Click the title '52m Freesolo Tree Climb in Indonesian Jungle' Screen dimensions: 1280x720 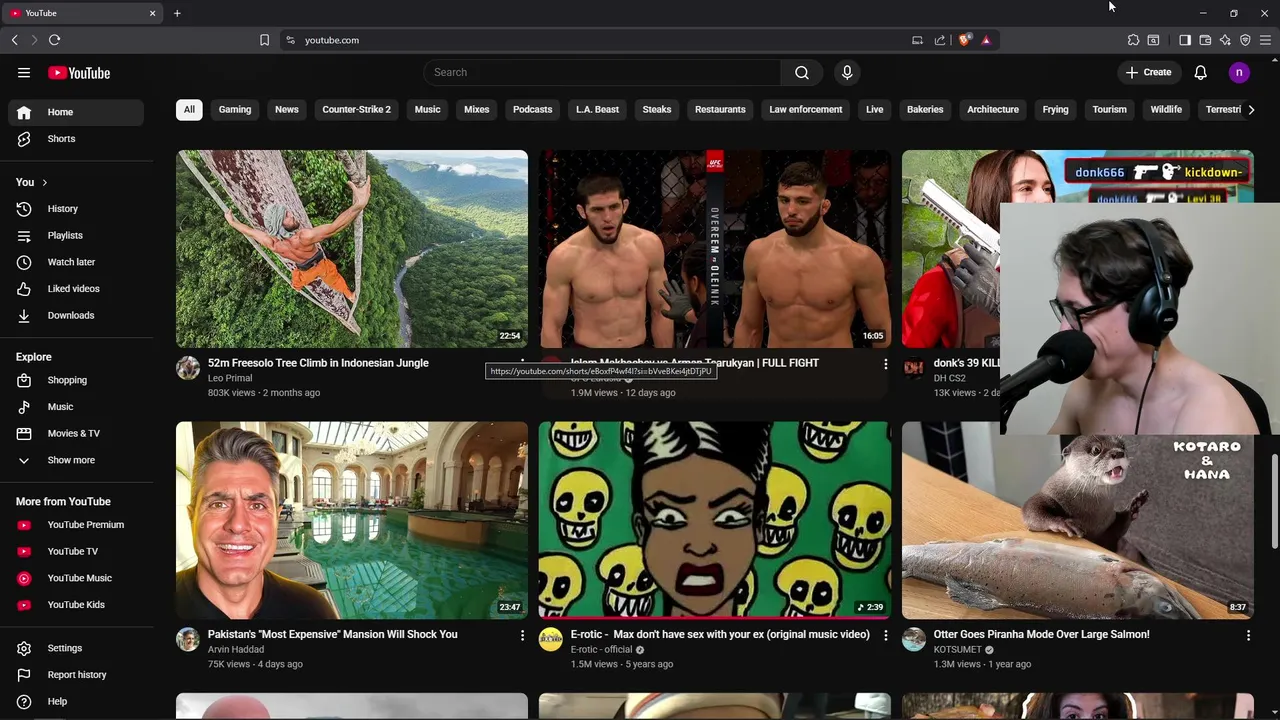318,363
